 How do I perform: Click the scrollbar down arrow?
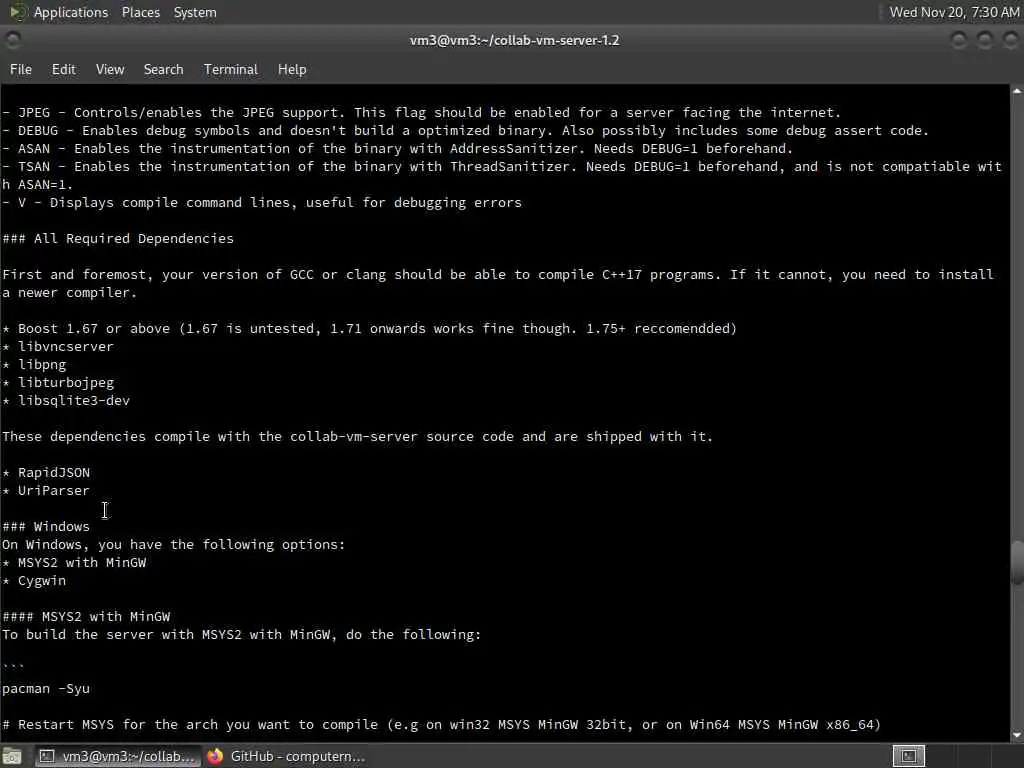pyautogui.click(x=1017, y=735)
